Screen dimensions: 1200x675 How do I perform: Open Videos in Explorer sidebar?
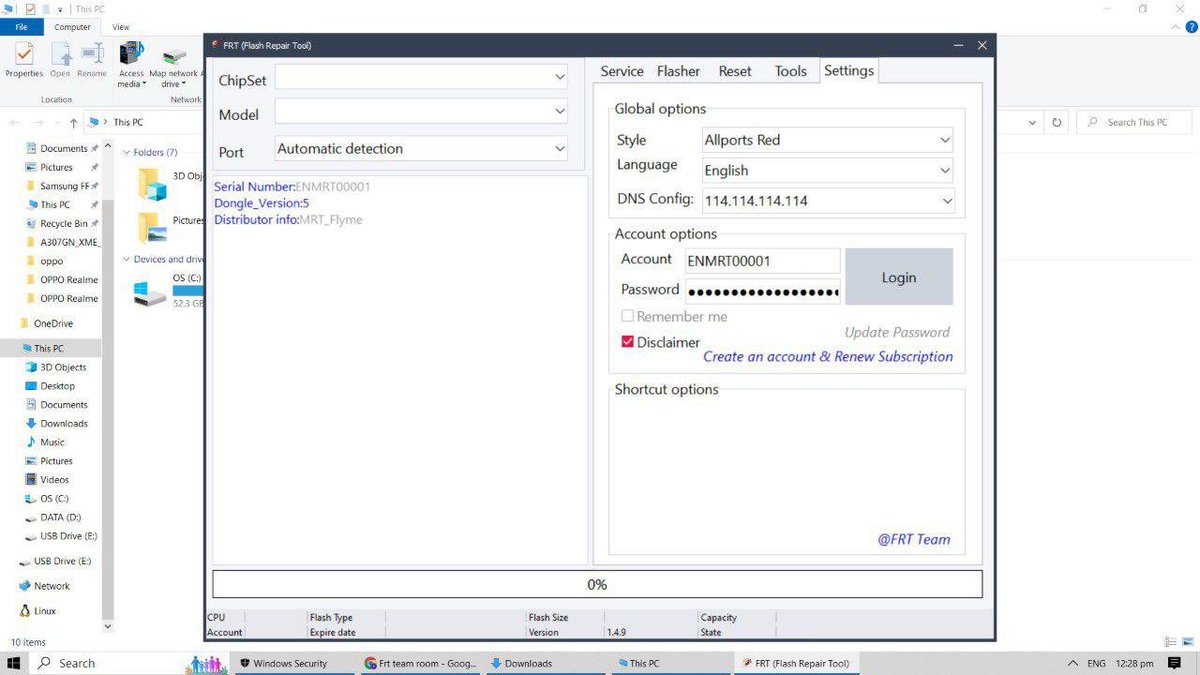(54, 480)
